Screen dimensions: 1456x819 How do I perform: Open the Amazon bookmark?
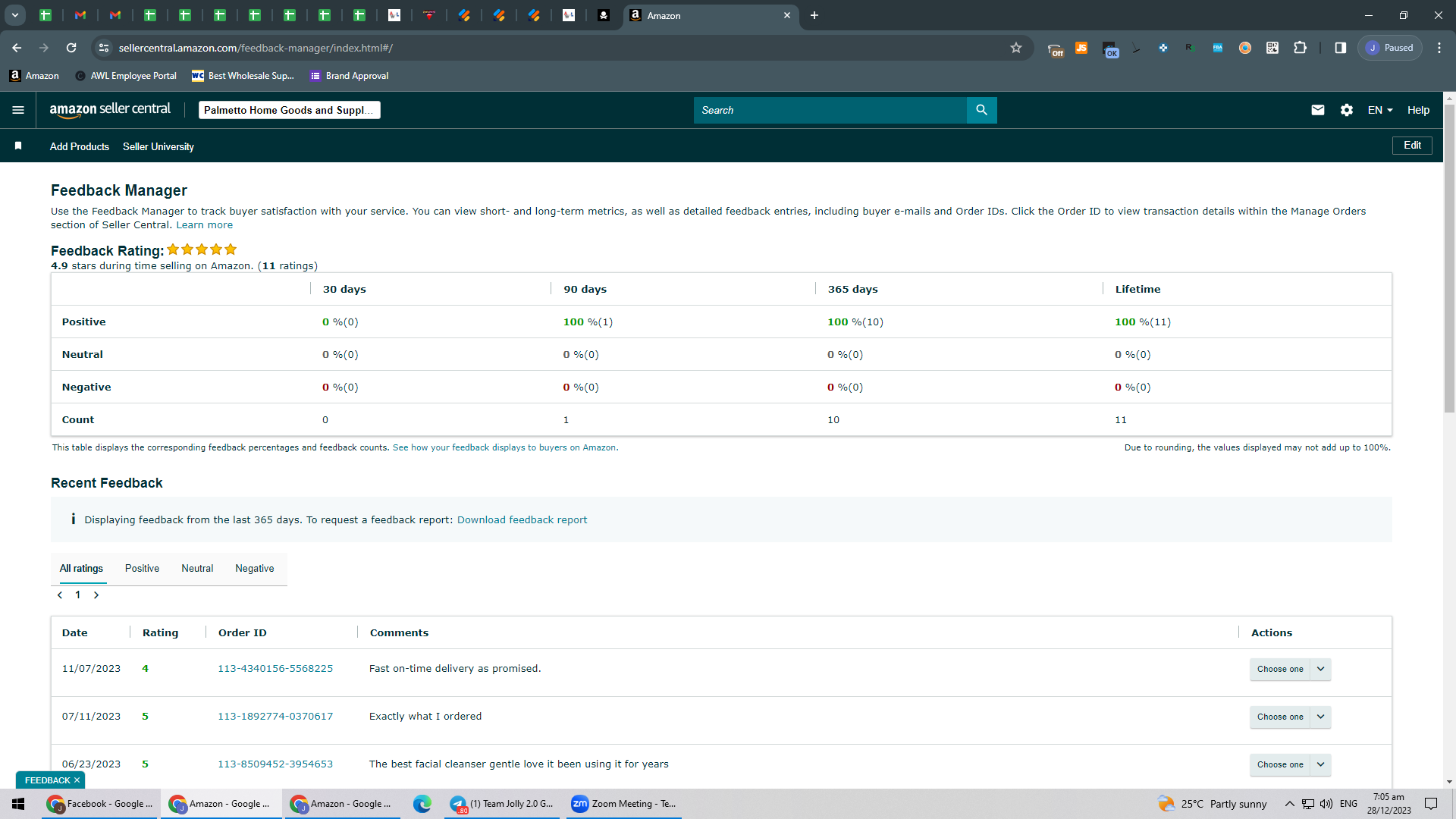[x=33, y=76]
